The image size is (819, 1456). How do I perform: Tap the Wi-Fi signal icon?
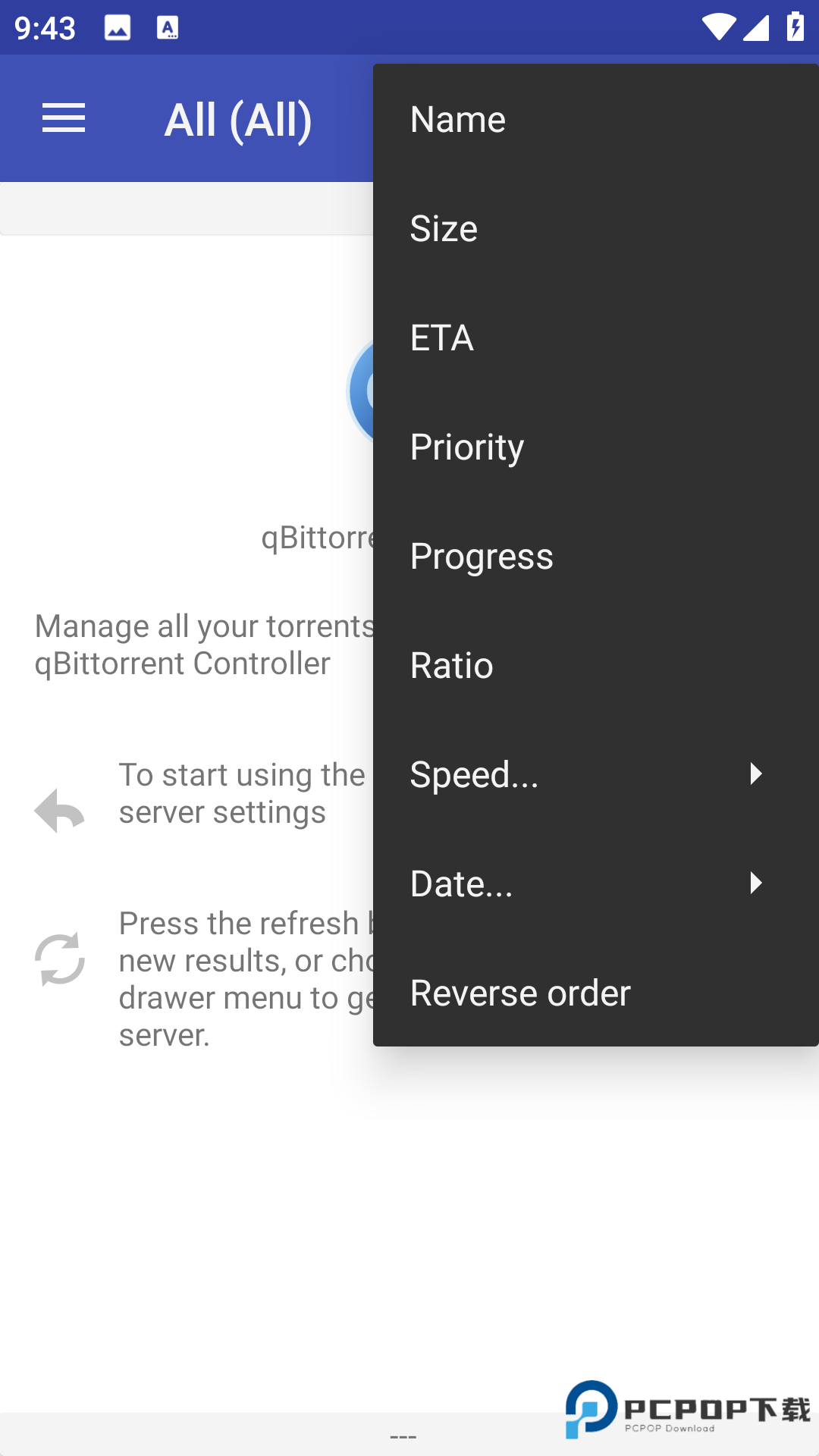(x=717, y=28)
